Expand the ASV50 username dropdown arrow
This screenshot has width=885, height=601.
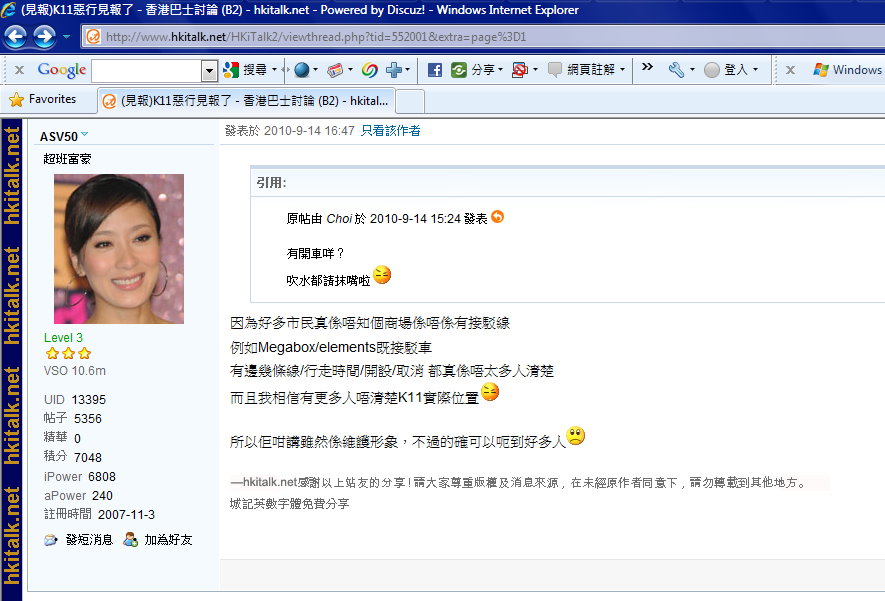[x=85, y=135]
